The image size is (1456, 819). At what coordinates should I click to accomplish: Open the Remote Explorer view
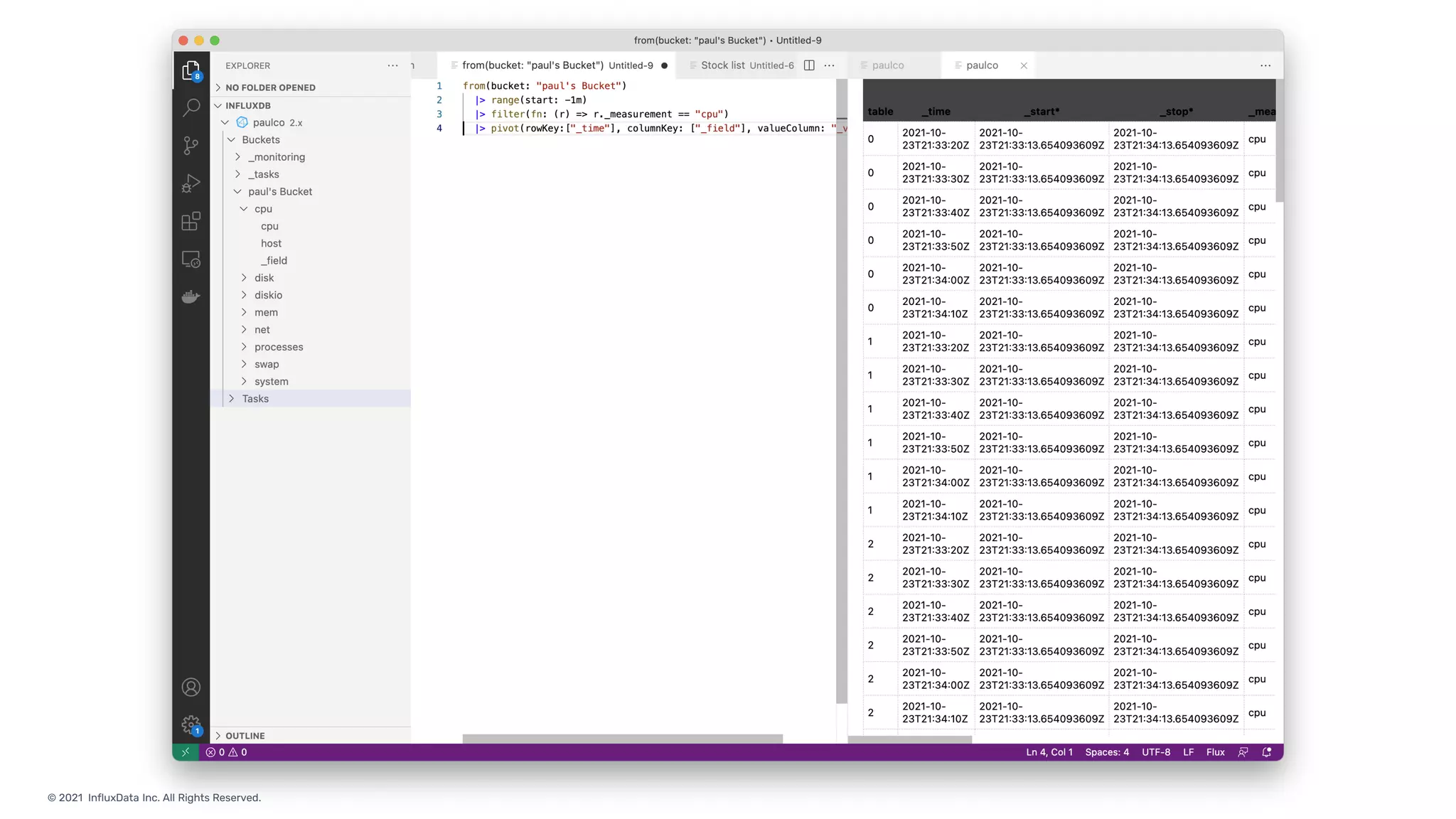coord(191,259)
